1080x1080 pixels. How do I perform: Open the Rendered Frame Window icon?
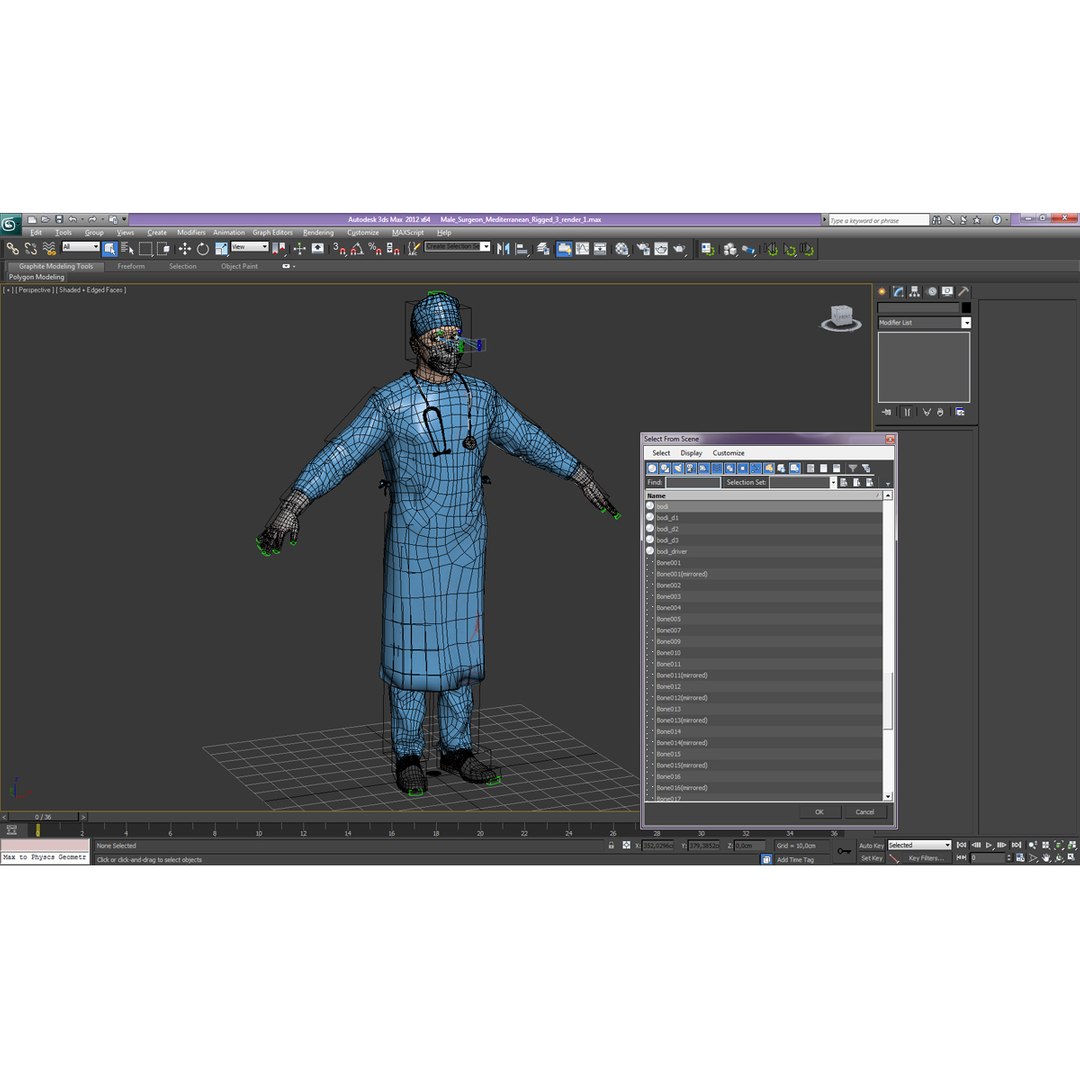[661, 249]
